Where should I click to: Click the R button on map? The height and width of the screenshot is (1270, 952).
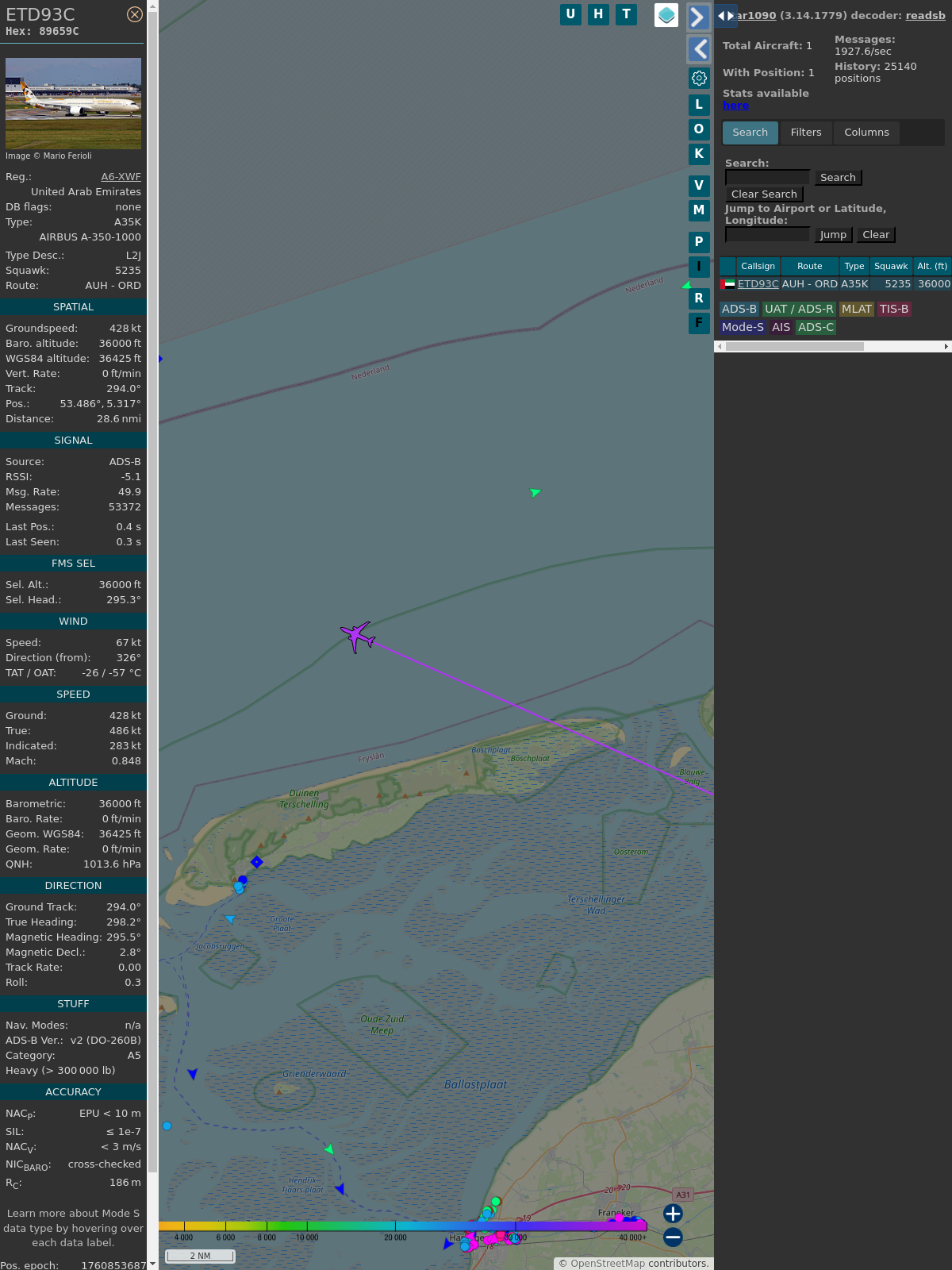click(699, 298)
